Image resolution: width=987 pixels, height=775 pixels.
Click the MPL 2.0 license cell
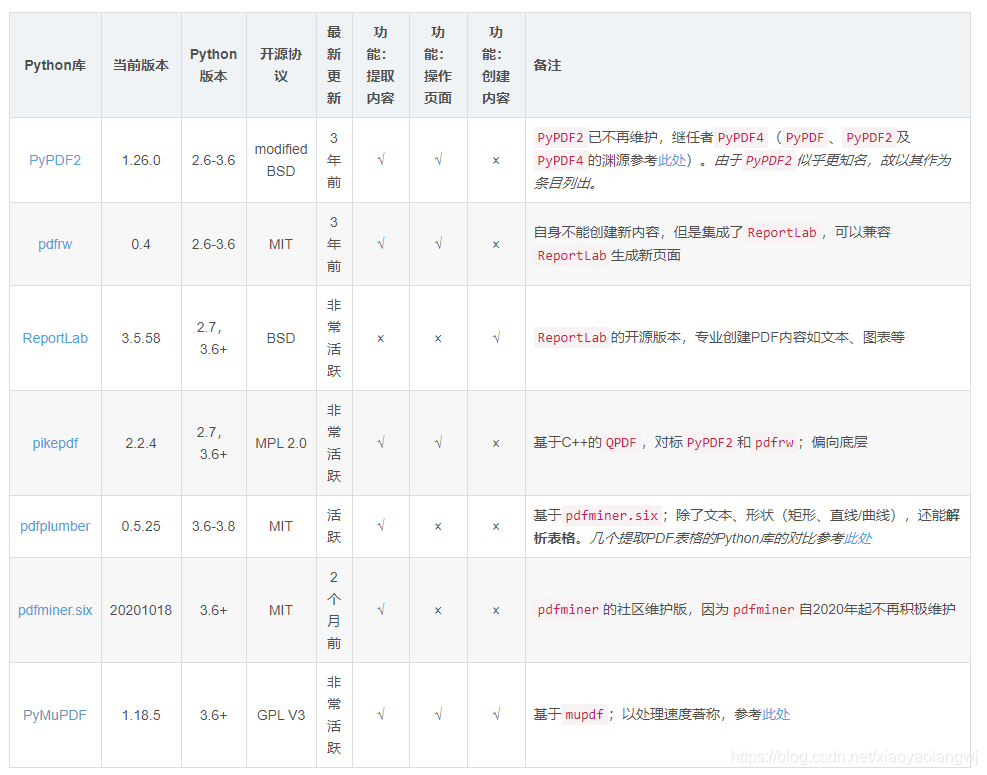click(x=281, y=443)
